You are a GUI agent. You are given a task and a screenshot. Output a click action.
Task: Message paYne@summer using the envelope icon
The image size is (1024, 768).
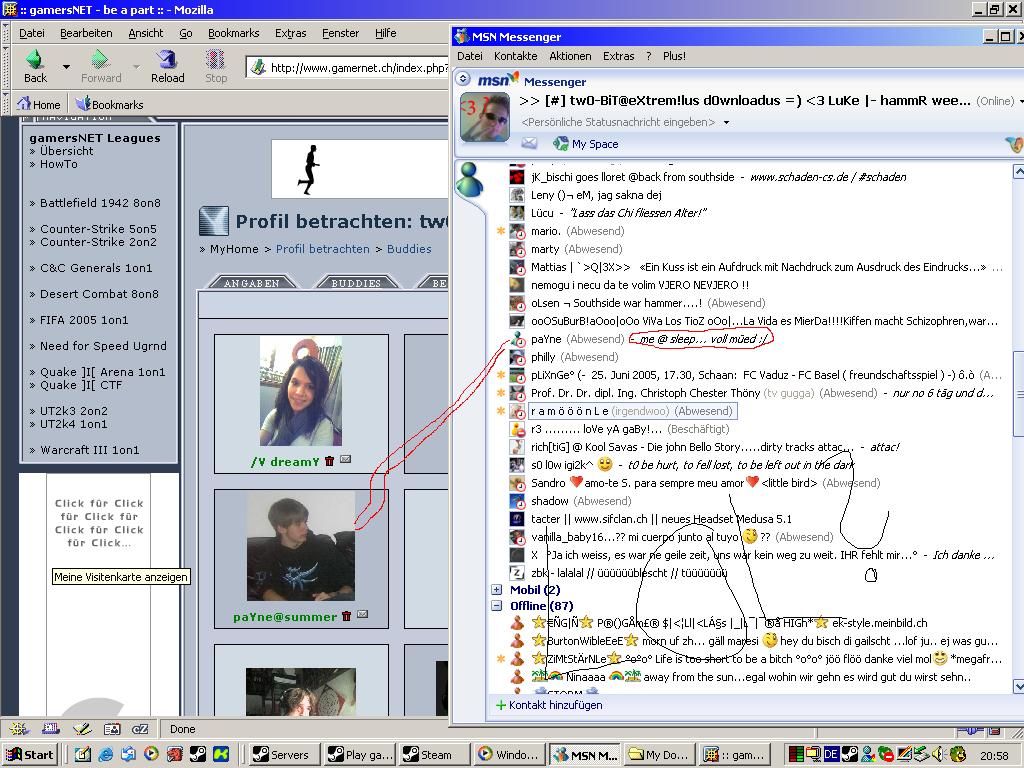[x=362, y=615]
